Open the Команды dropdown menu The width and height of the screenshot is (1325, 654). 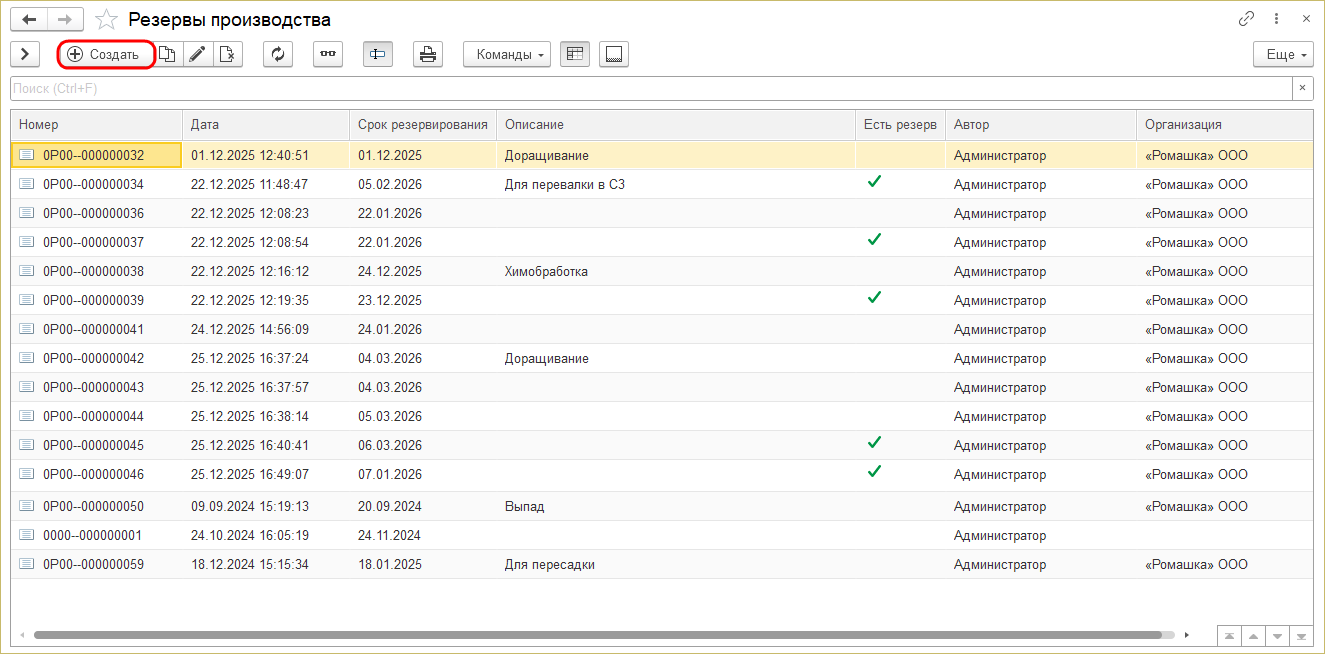pos(507,54)
